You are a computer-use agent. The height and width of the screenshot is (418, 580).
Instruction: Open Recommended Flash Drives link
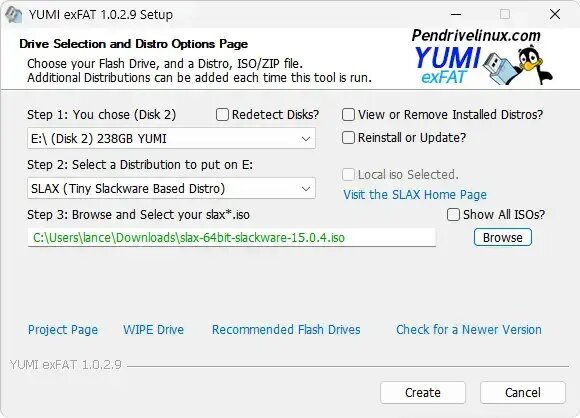(286, 330)
